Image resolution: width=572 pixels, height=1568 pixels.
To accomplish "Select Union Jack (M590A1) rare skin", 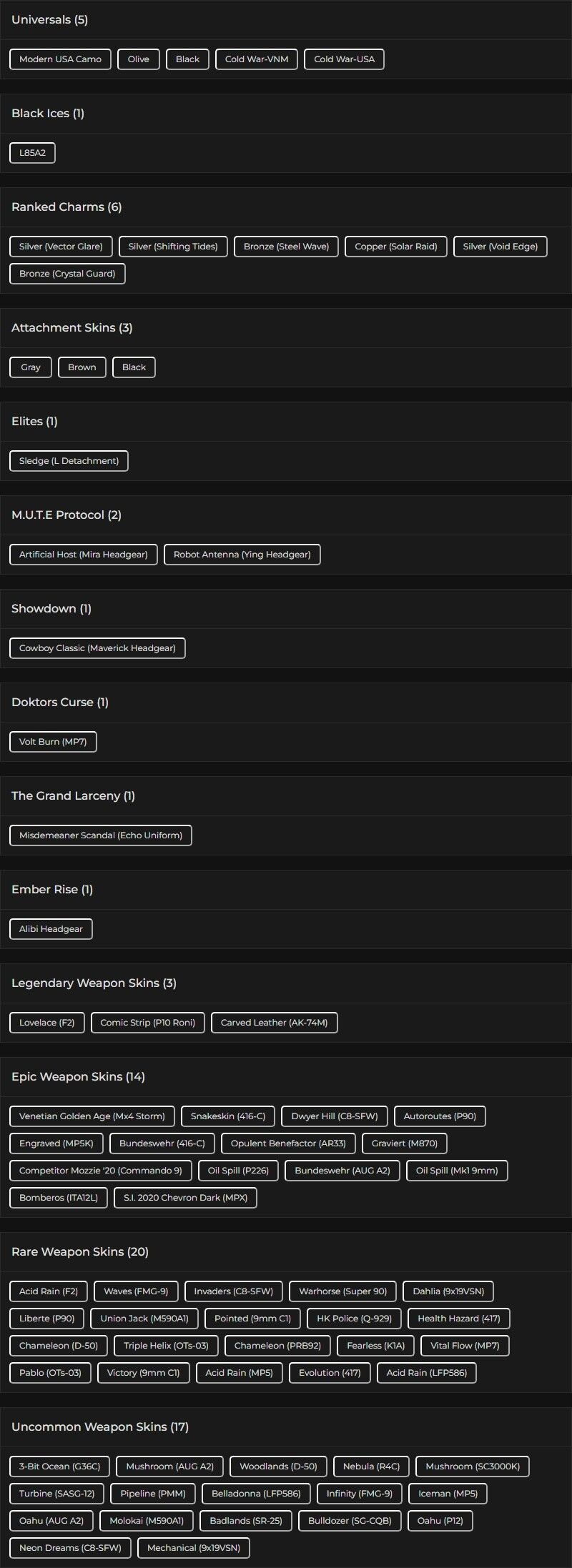I will [x=144, y=1319].
